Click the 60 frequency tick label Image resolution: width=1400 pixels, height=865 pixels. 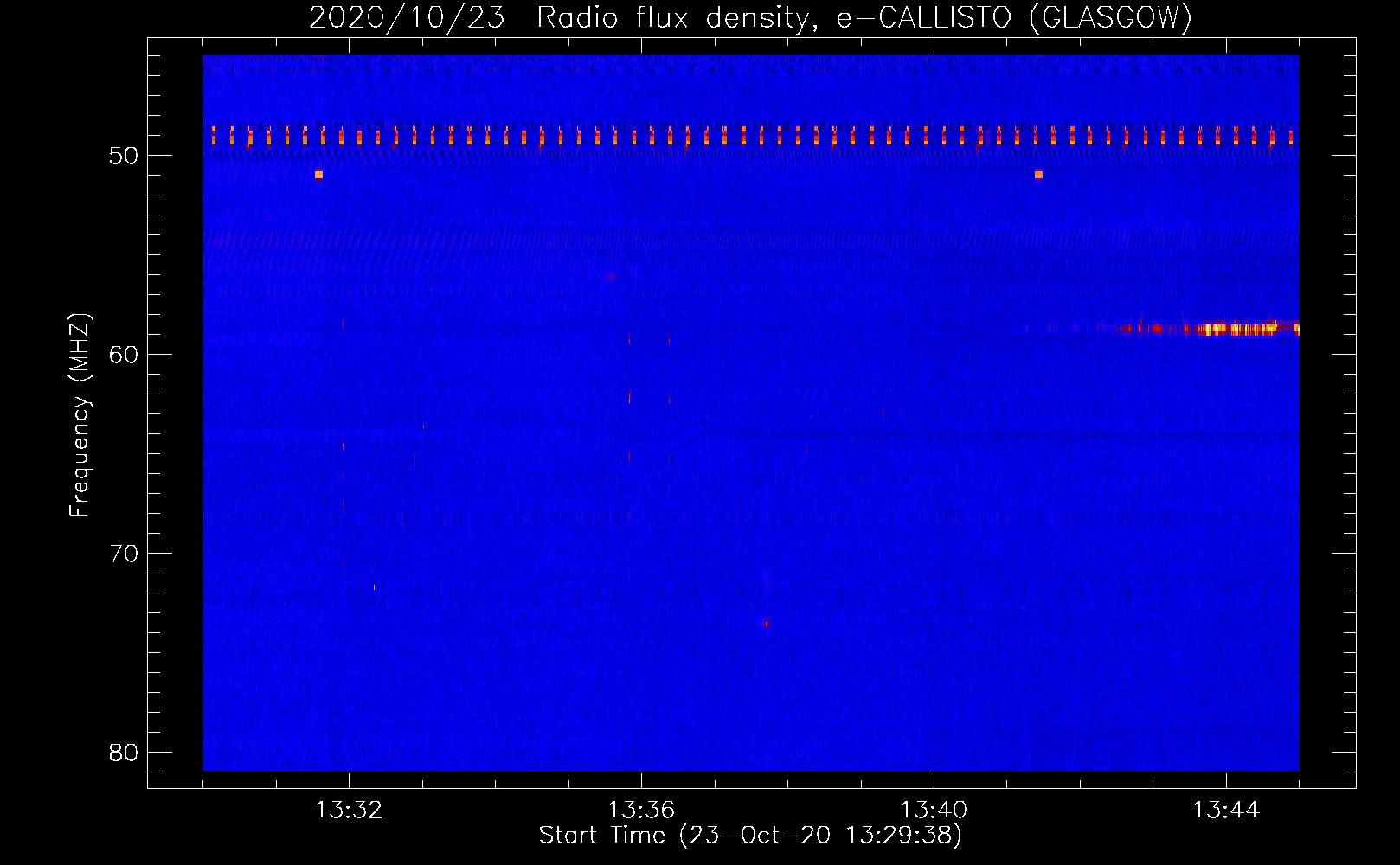[x=125, y=355]
